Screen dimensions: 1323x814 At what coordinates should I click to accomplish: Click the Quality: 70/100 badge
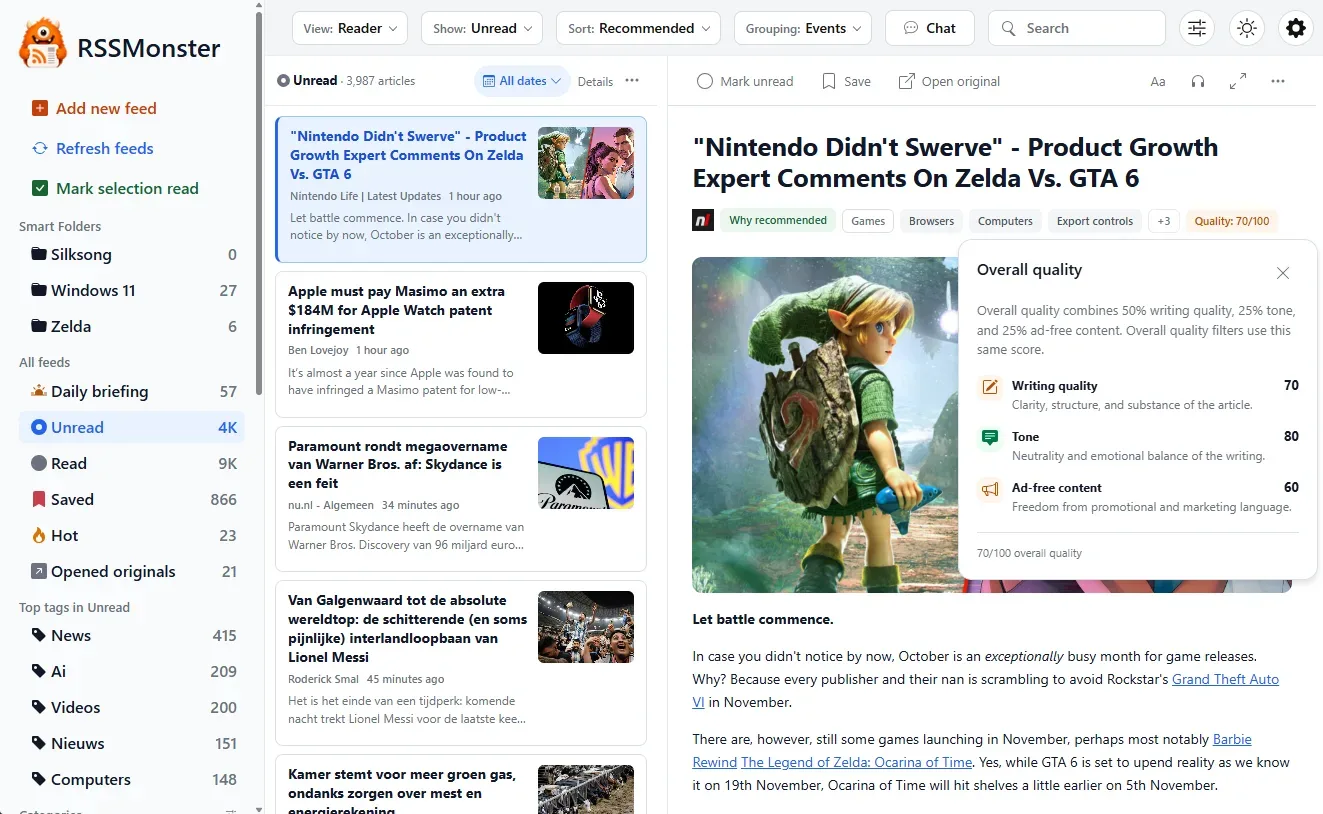pyautogui.click(x=1232, y=221)
